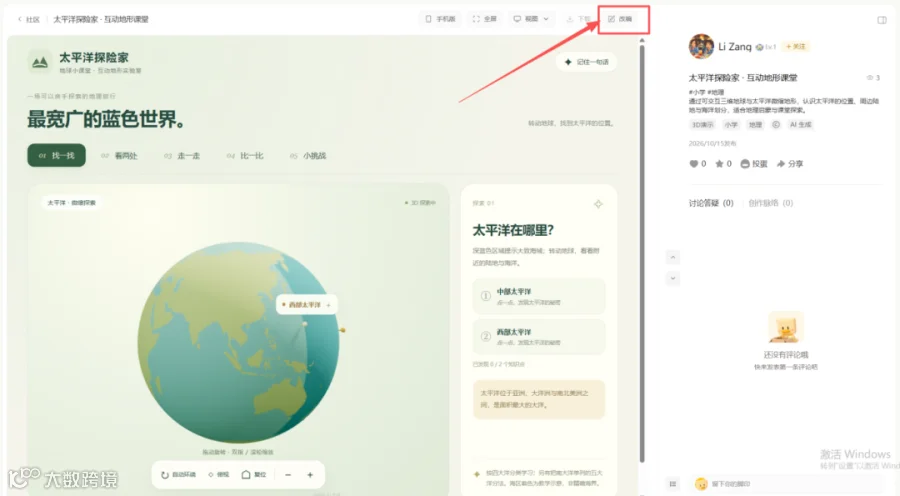This screenshot has height=496, width=900.
Task: Zoom in the globe with the plus button
Action: tap(310, 475)
